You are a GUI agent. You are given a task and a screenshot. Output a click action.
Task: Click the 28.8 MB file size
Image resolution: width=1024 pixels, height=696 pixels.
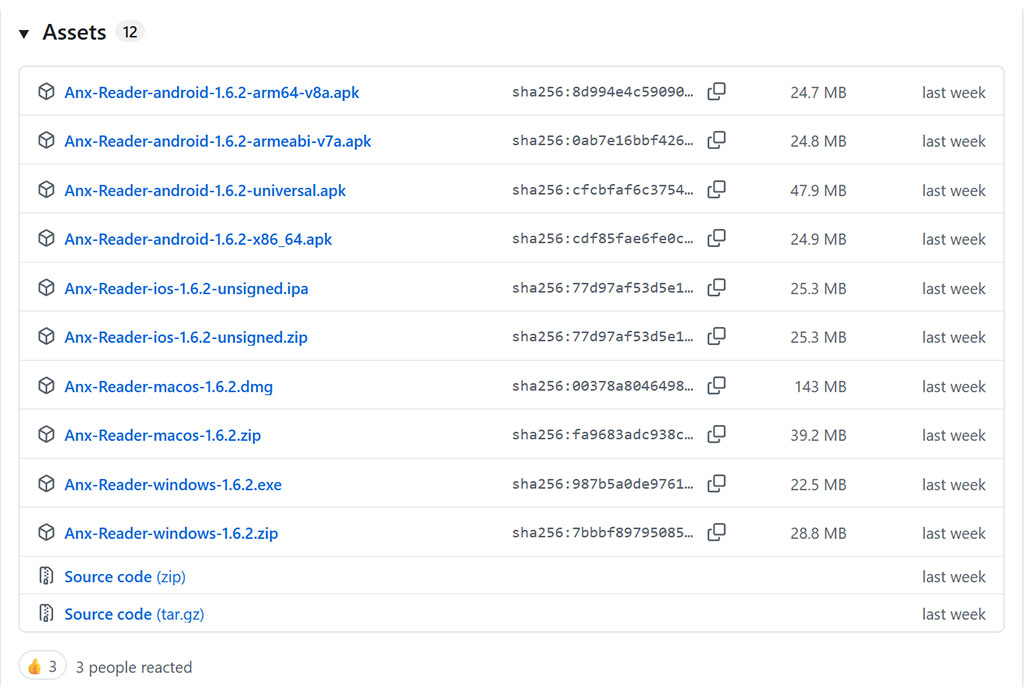[818, 533]
